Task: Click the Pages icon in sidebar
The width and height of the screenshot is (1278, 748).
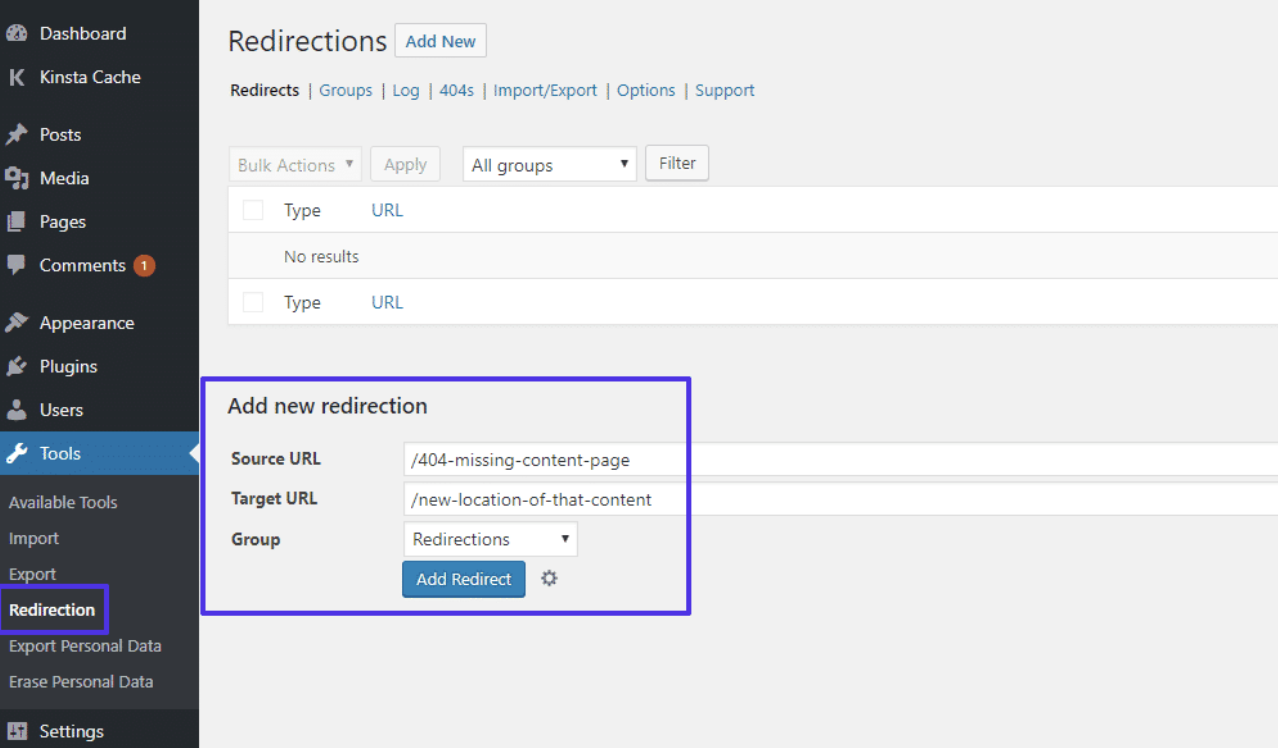Action: [16, 222]
